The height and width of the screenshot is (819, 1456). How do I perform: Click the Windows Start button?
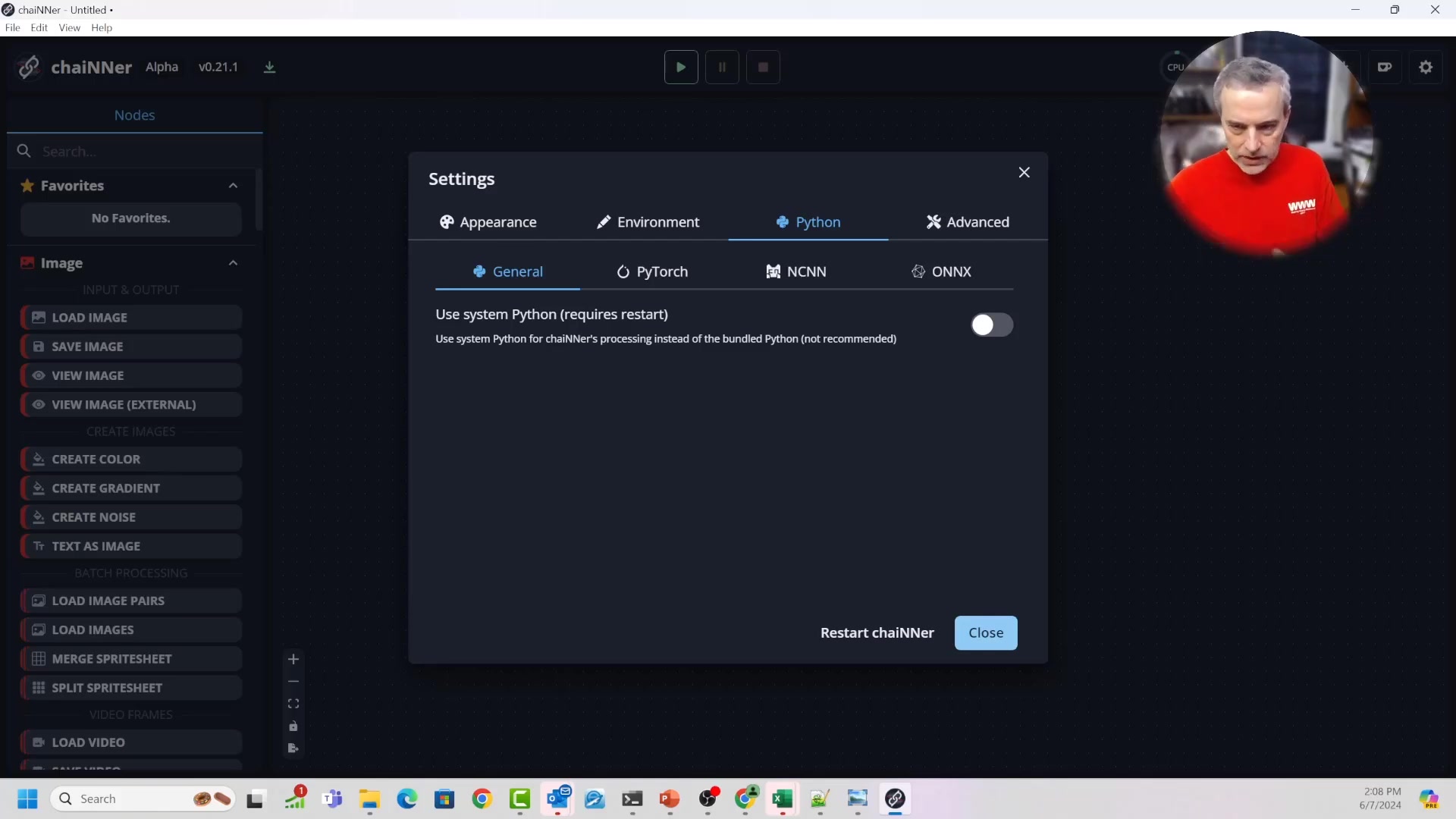tap(27, 799)
